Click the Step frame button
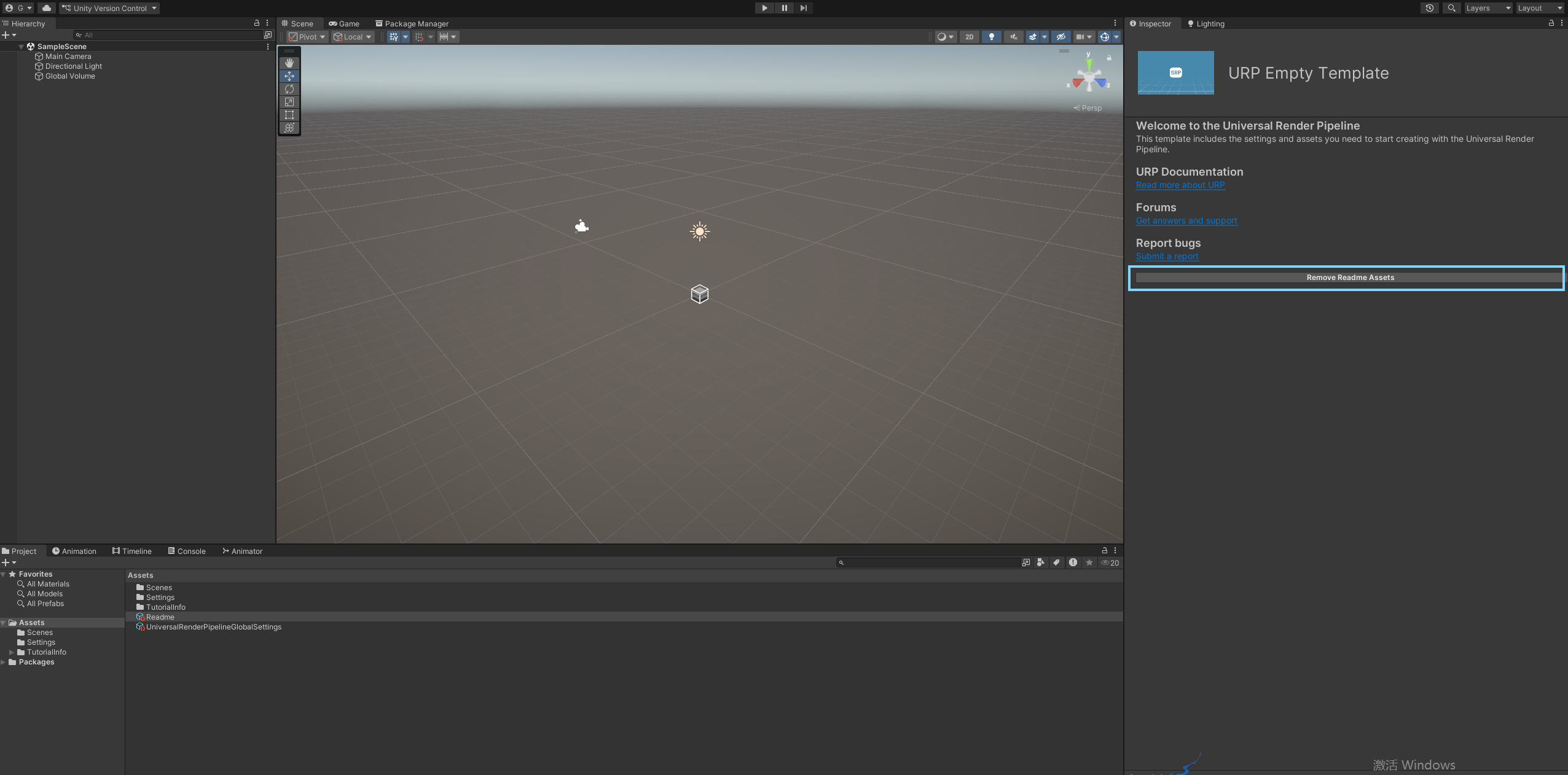 803,8
